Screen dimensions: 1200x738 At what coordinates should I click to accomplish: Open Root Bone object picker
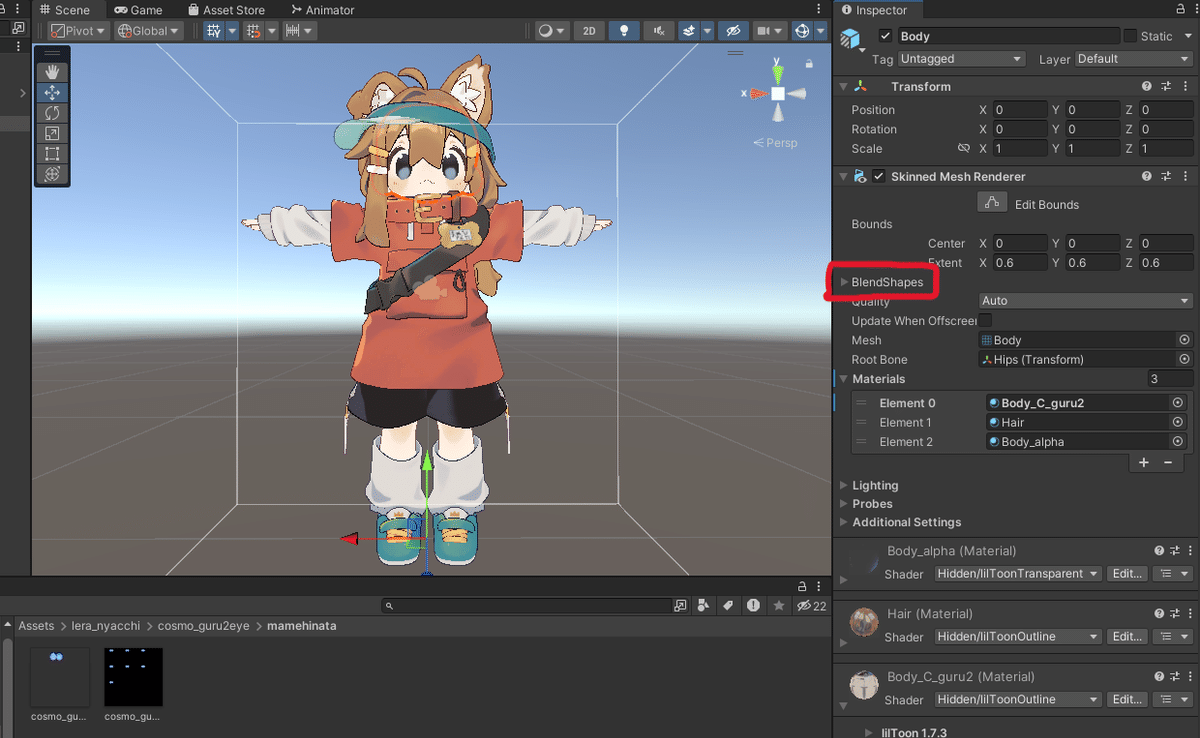pos(1184,359)
